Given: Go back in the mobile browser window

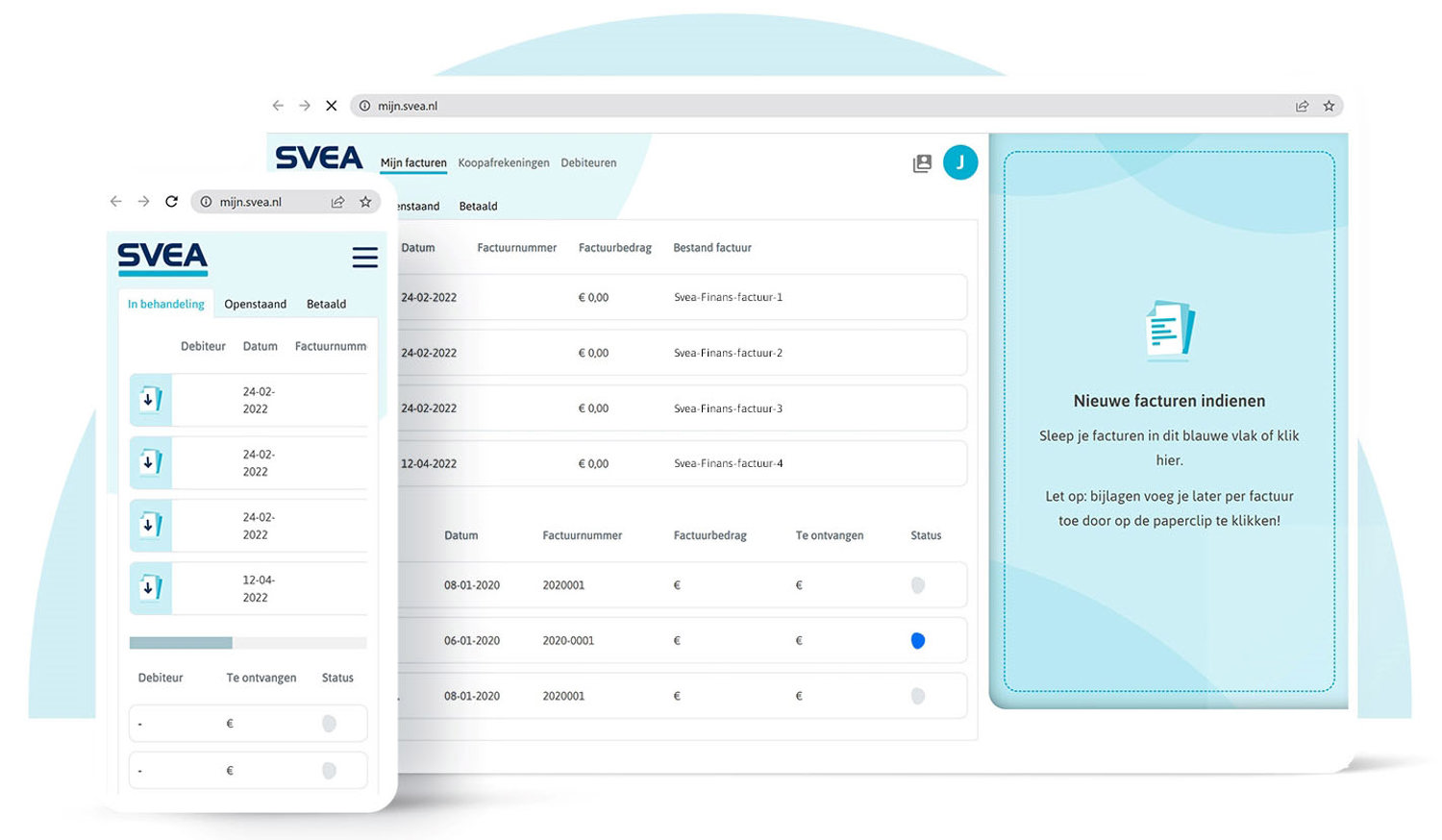Looking at the screenshot, I should tap(116, 202).
